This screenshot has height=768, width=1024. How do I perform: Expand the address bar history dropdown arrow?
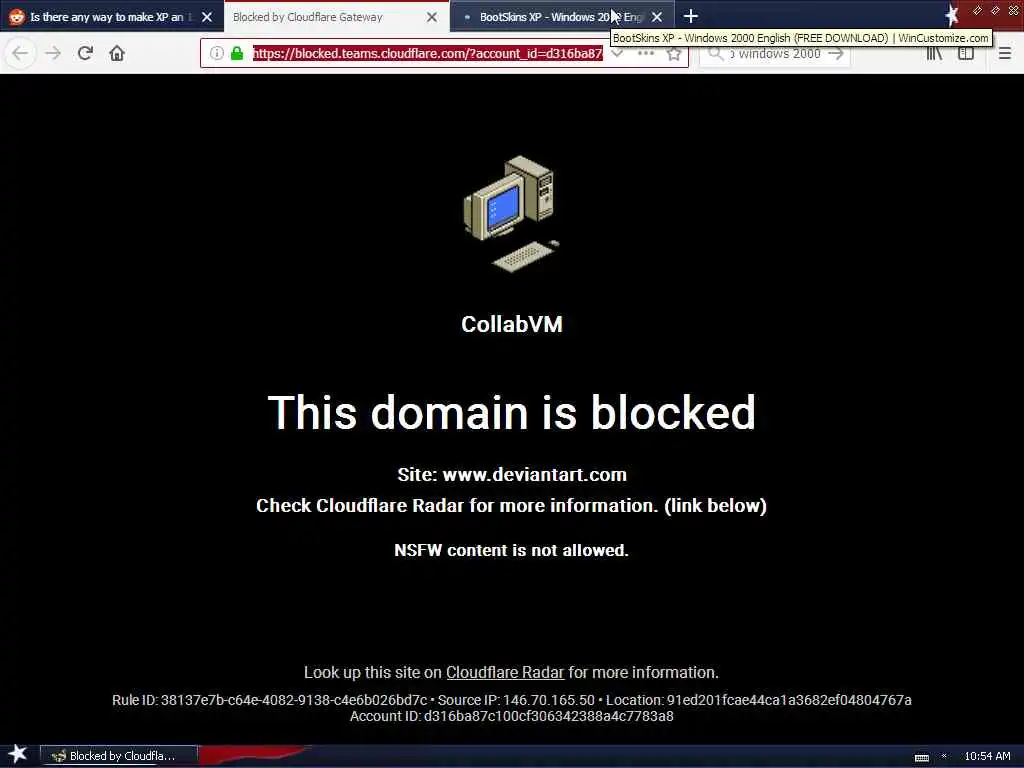pos(617,54)
